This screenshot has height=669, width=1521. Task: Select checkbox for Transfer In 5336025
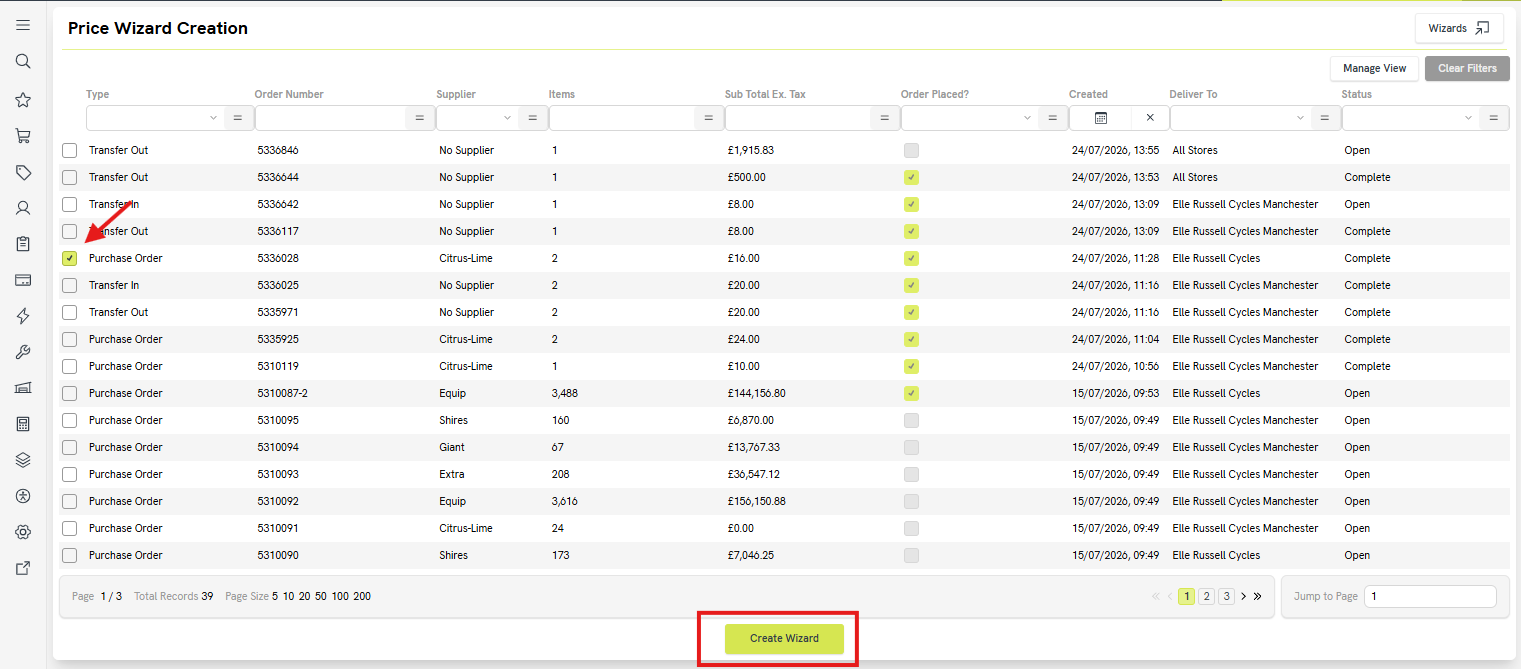[69, 285]
